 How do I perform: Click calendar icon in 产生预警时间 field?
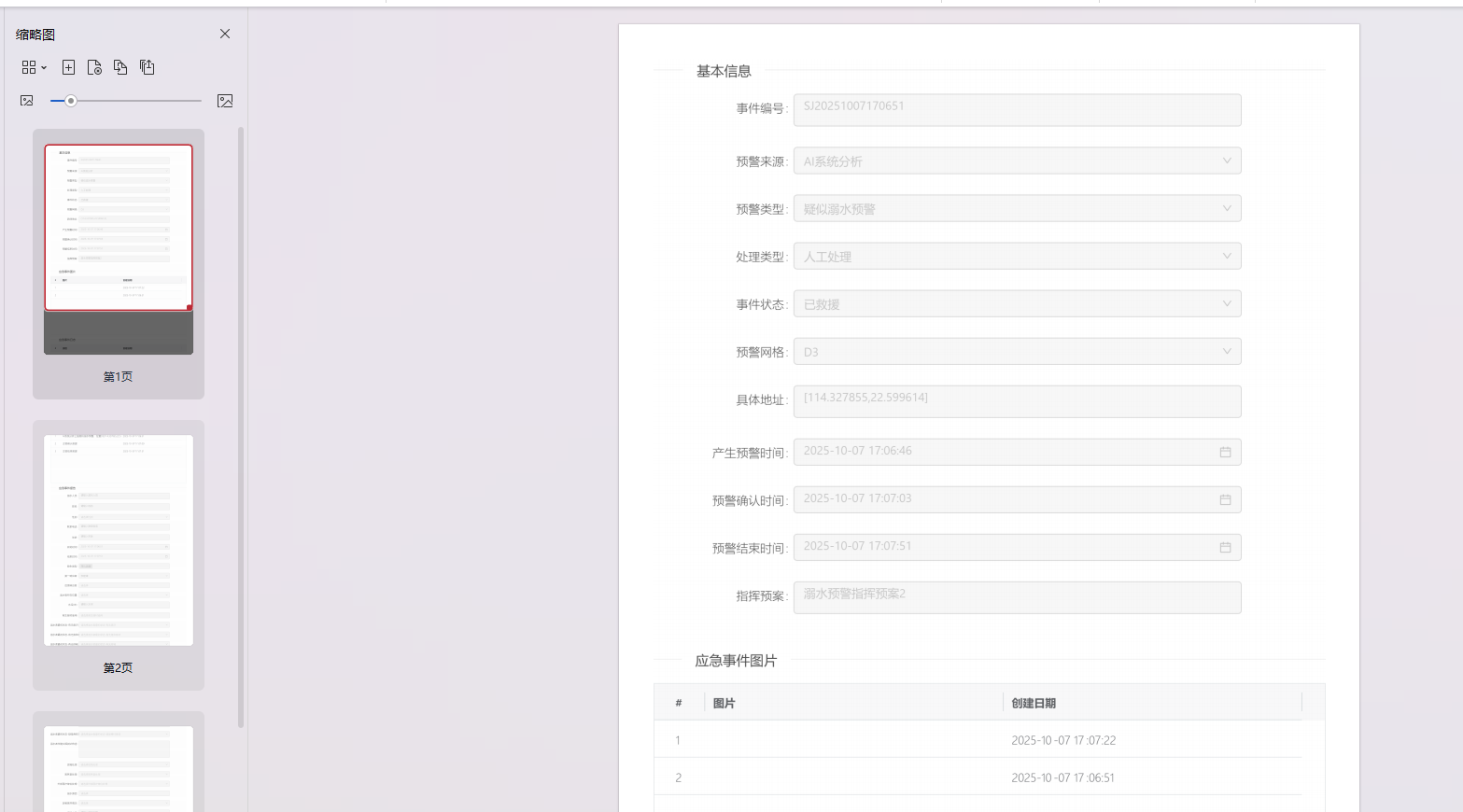point(1225,452)
